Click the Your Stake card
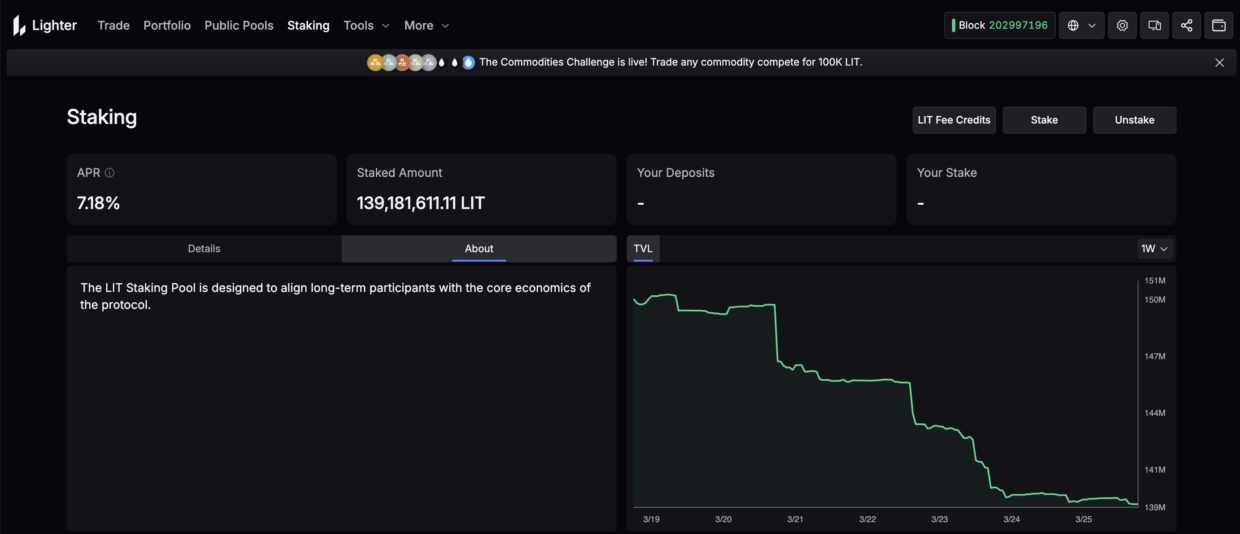This screenshot has height=534, width=1240. [1041, 189]
